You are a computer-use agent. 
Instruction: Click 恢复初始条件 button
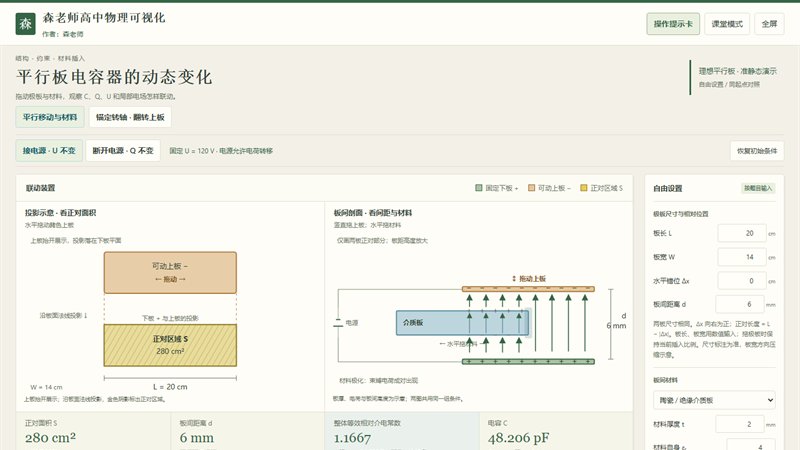[757, 151]
